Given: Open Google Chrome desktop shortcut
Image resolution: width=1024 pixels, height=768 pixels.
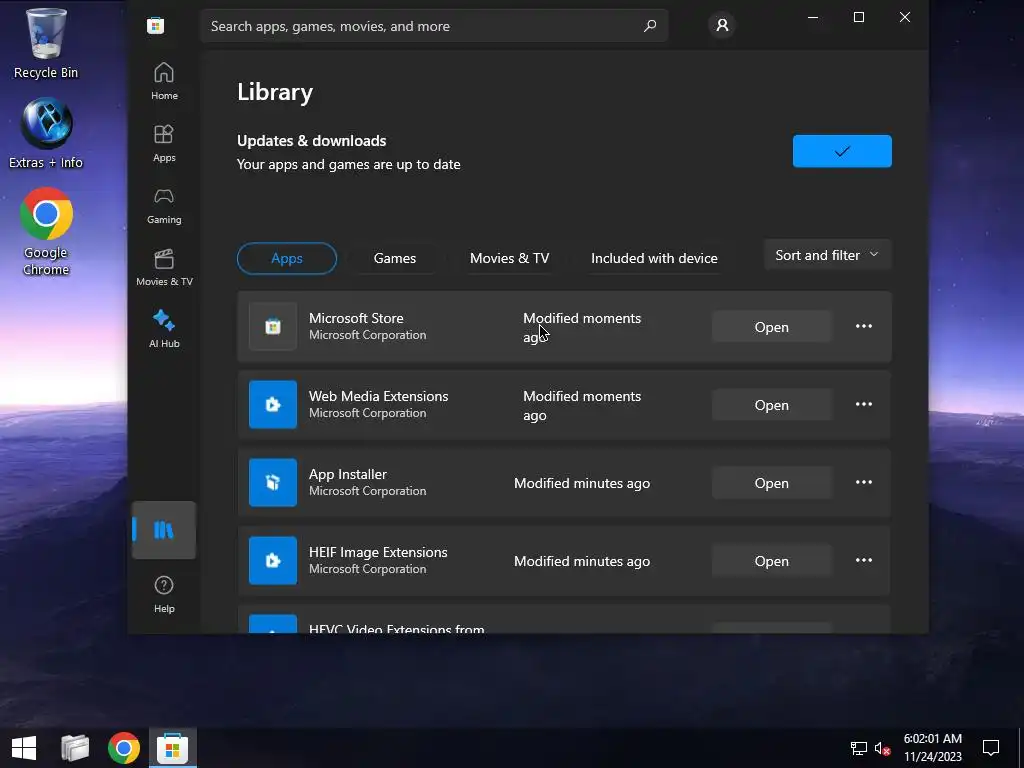Looking at the screenshot, I should pos(46,232).
